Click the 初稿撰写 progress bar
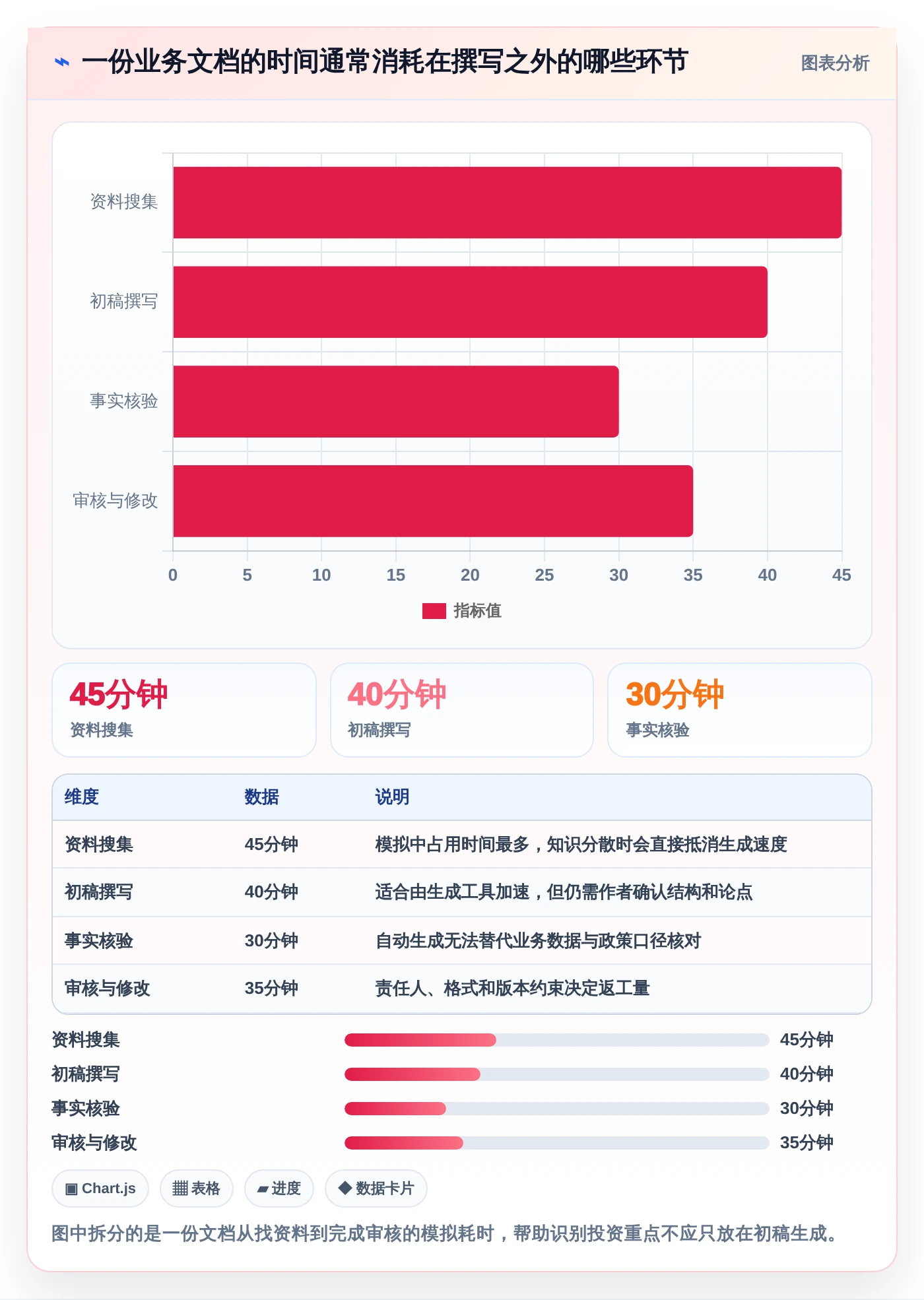 pyautogui.click(x=557, y=1074)
